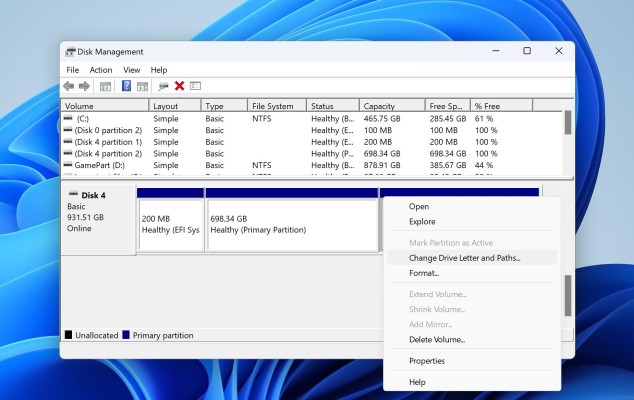Image resolution: width=634 pixels, height=400 pixels.
Task: Open the Action menu
Action: coord(101,70)
